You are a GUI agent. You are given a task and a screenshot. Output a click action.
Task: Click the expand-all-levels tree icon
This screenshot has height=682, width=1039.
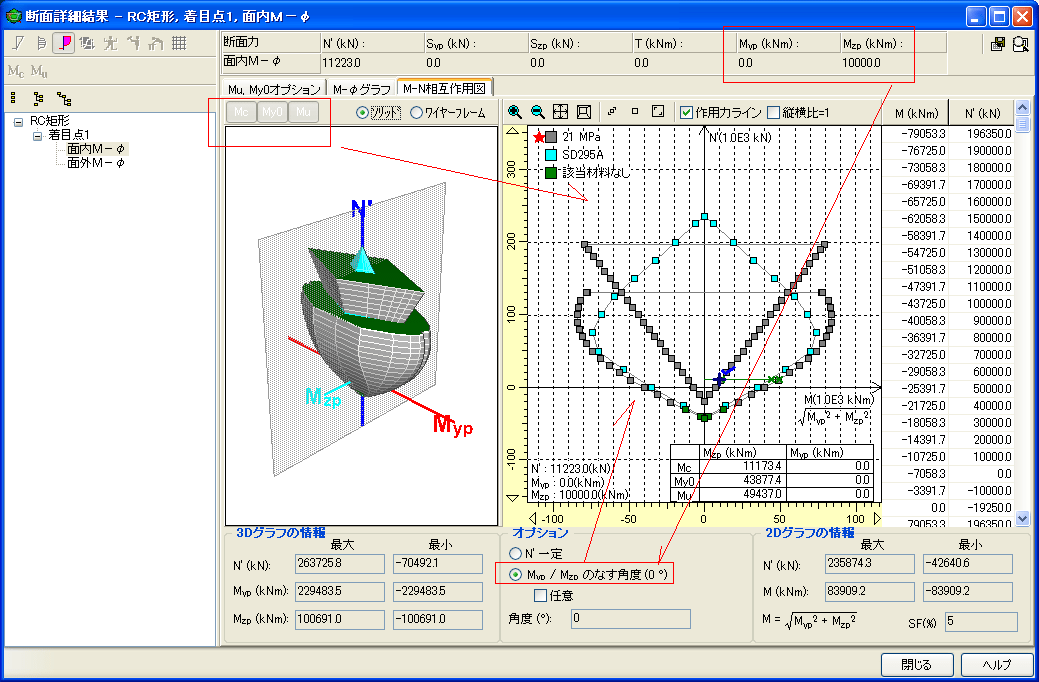tap(64, 99)
